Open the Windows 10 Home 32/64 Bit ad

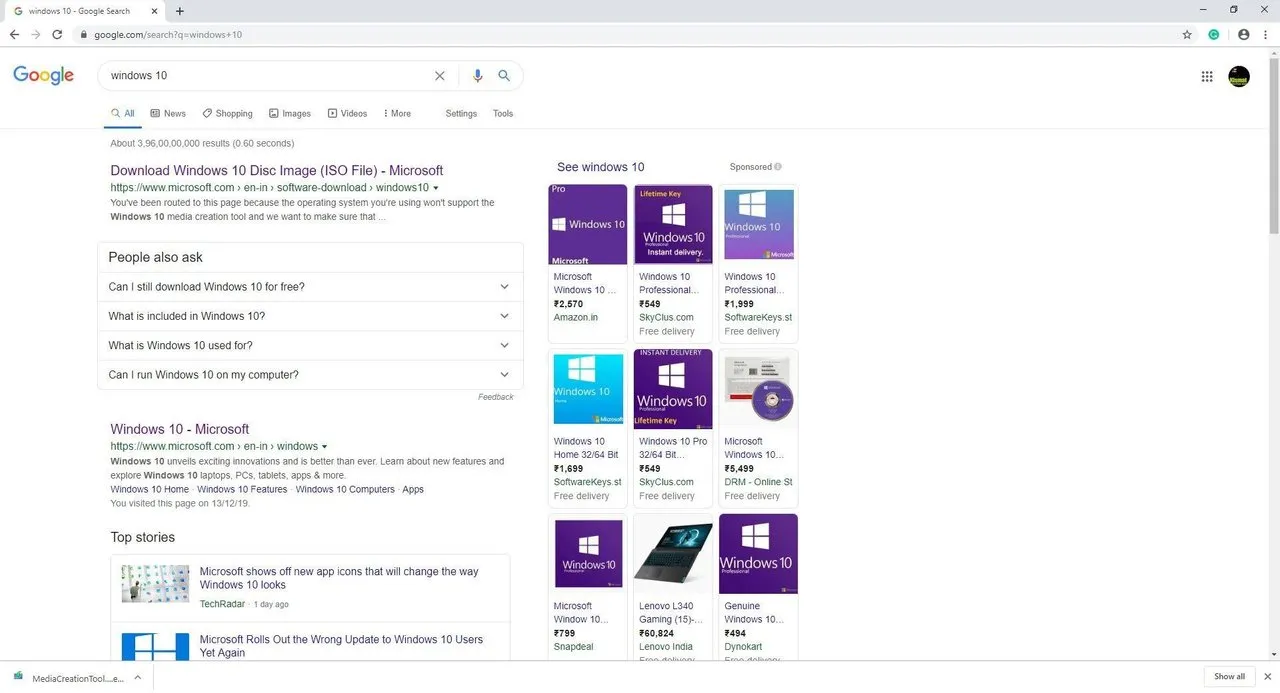tap(588, 428)
